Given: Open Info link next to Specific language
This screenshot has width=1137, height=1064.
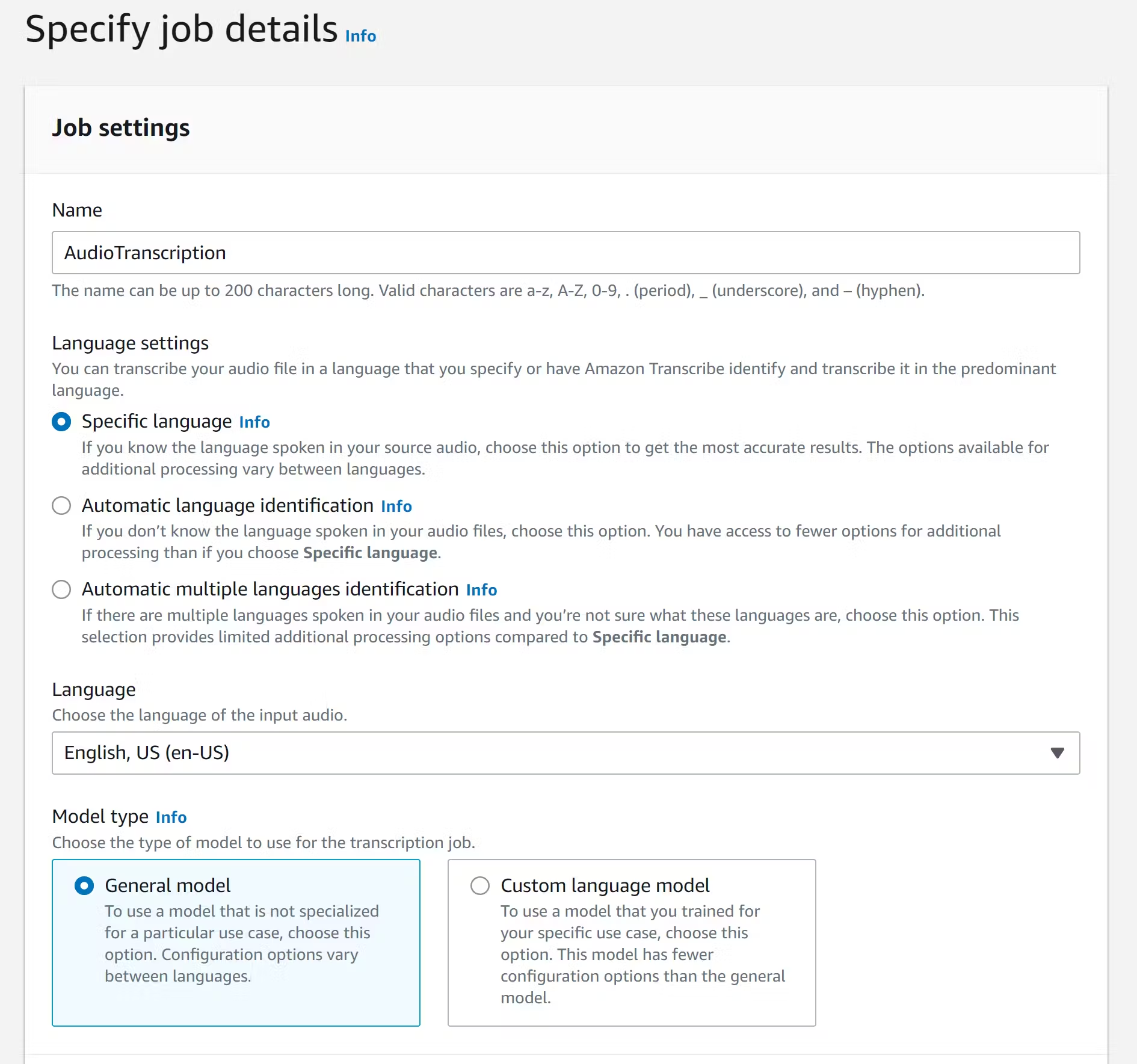Looking at the screenshot, I should coord(254,422).
